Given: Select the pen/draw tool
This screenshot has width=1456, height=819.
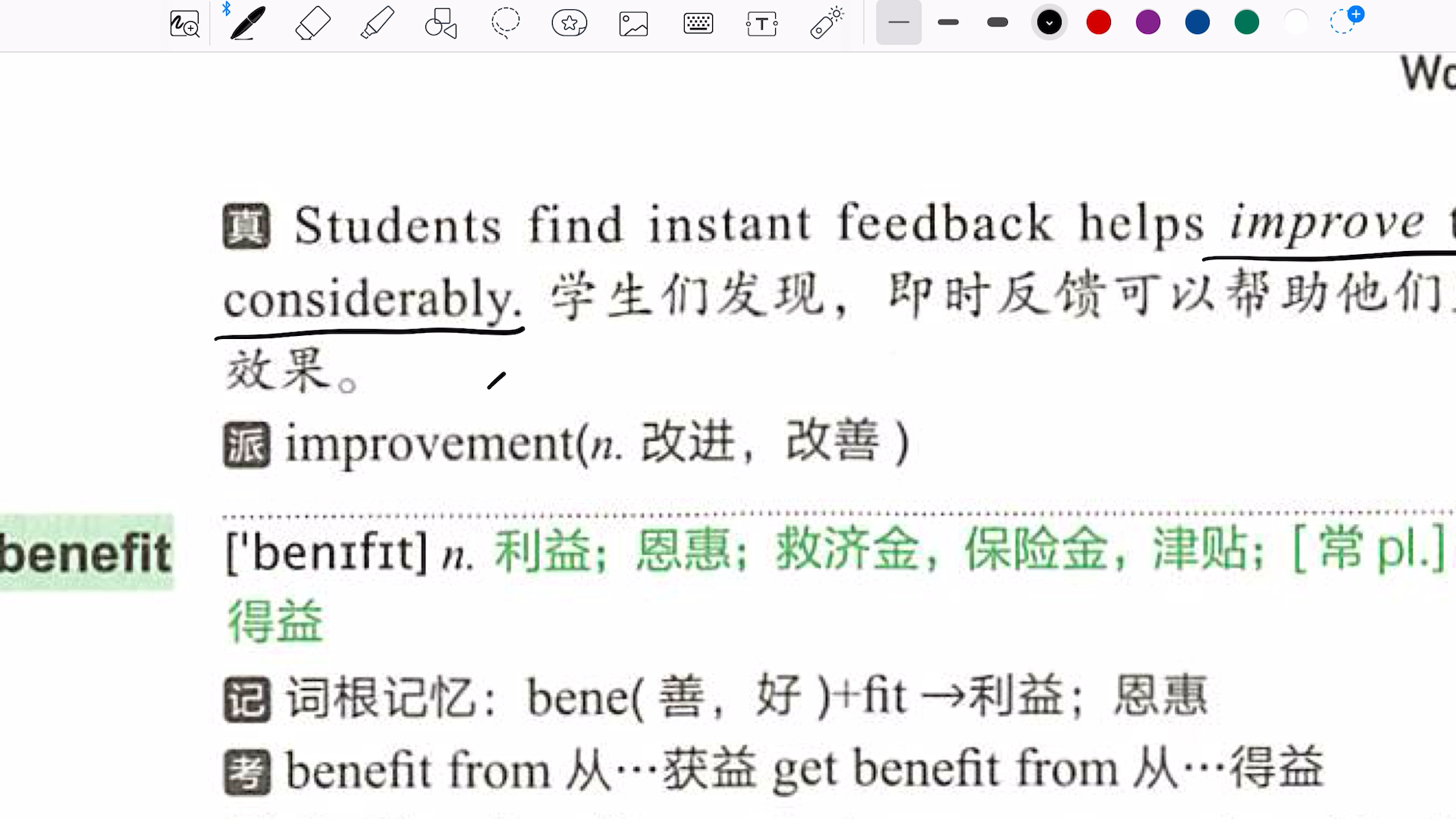Looking at the screenshot, I should click(x=245, y=22).
